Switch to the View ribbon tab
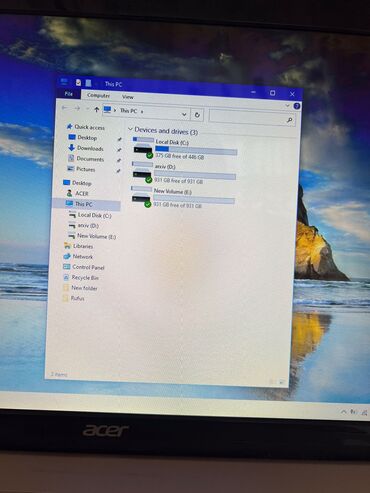Viewport: 370px width, 493px height. 127,97
